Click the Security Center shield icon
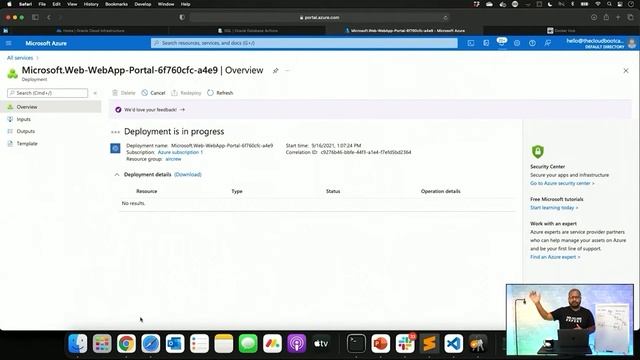Viewport: 640px width, 360px height. (x=538, y=151)
